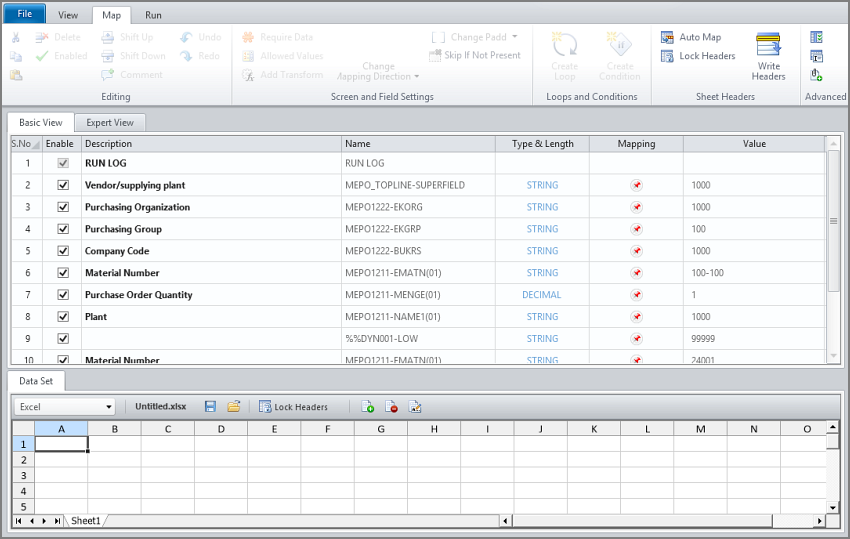Viewport: 850px width, 539px height.
Task: Click Delete in the Editing group
Action: click(x=58, y=37)
